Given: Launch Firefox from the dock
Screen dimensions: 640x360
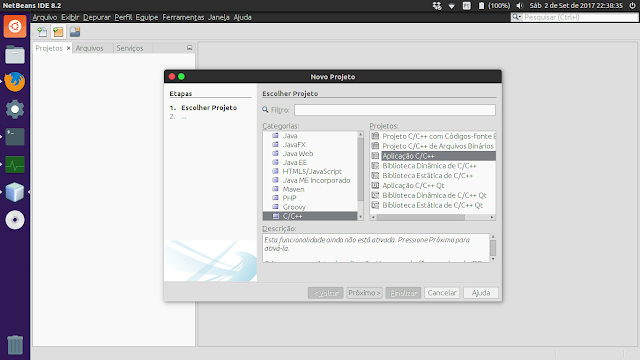Looking at the screenshot, I should (x=15, y=82).
